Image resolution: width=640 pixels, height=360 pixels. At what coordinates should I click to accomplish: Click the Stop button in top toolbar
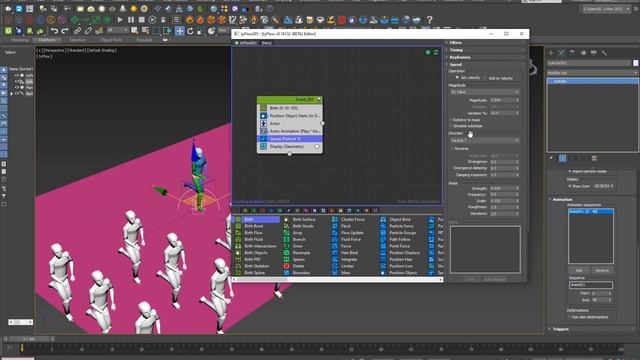coord(141,20)
